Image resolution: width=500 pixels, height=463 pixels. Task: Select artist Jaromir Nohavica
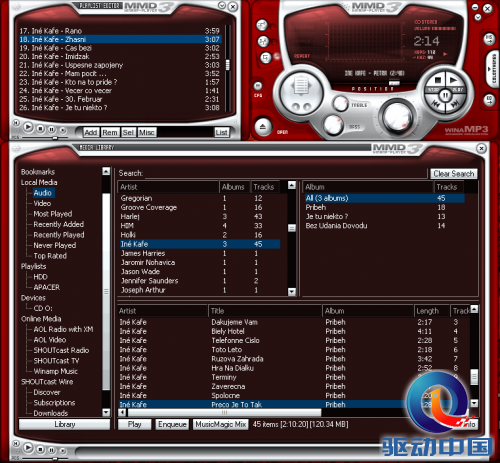200,262
